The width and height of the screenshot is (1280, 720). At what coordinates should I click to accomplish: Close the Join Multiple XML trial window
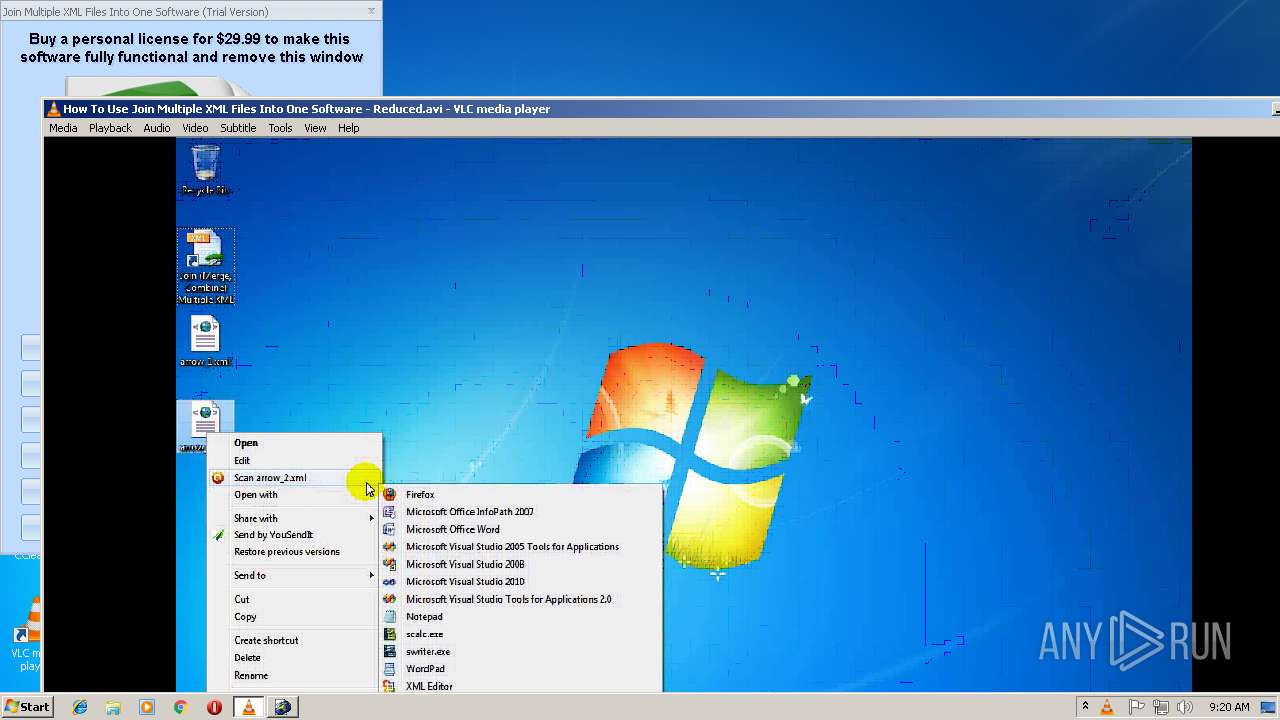tap(372, 11)
